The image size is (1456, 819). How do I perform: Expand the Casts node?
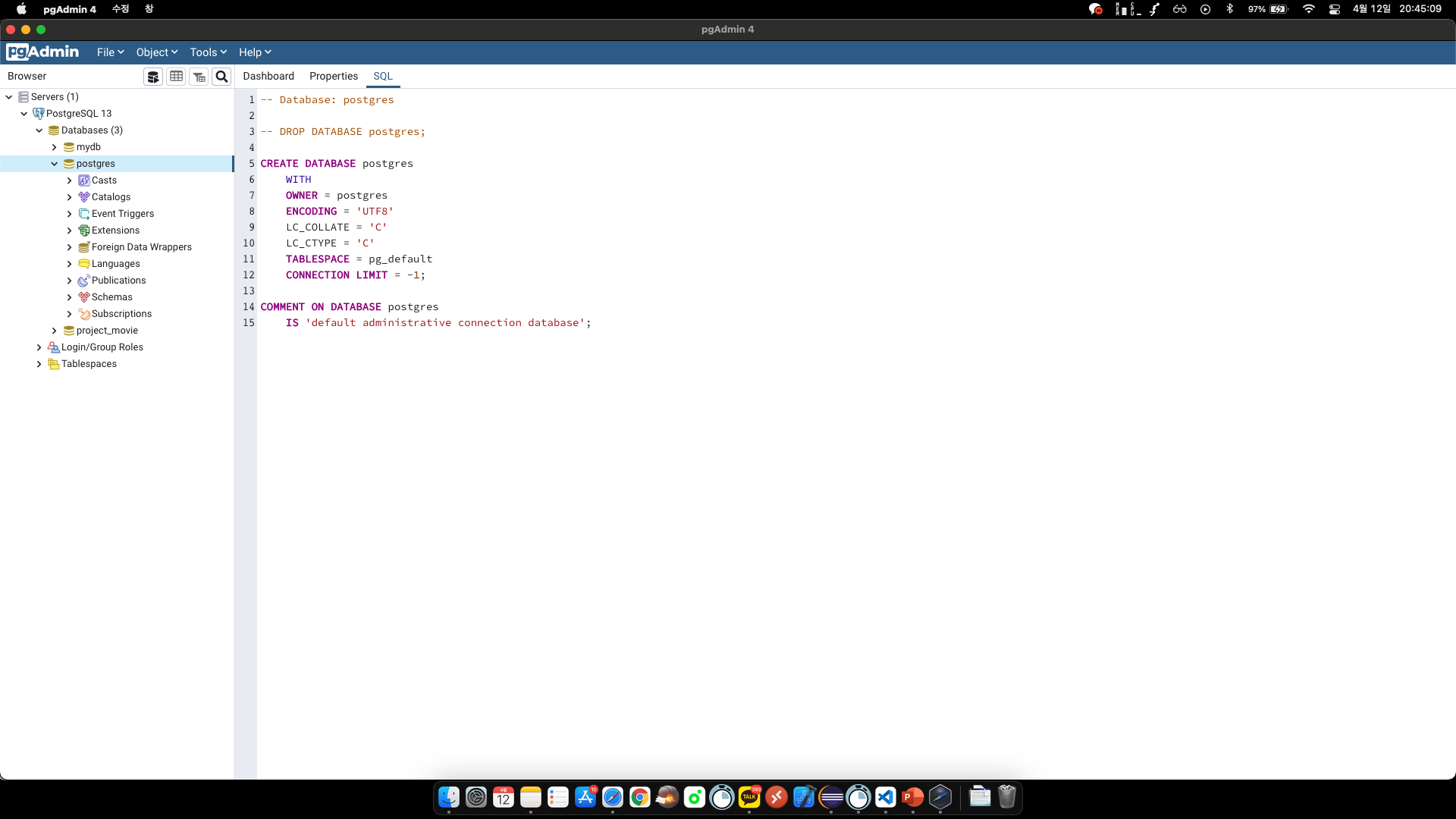[x=70, y=180]
